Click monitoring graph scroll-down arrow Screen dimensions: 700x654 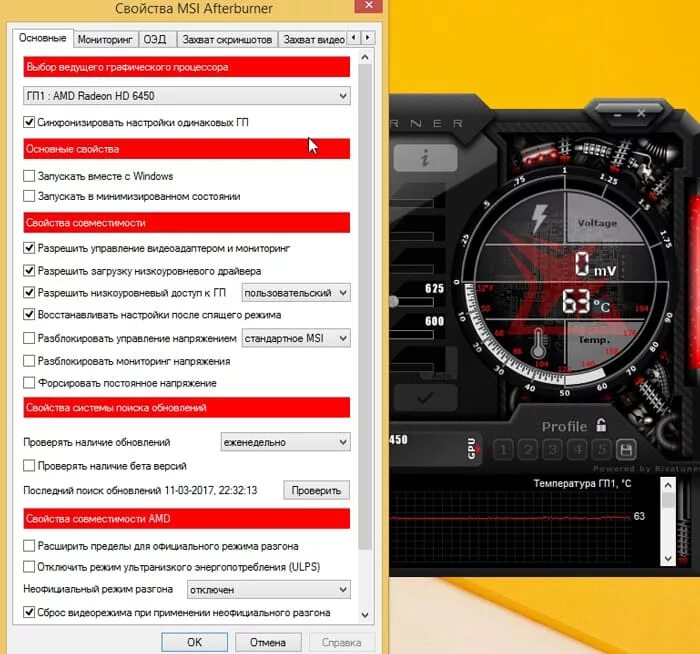(x=668, y=558)
